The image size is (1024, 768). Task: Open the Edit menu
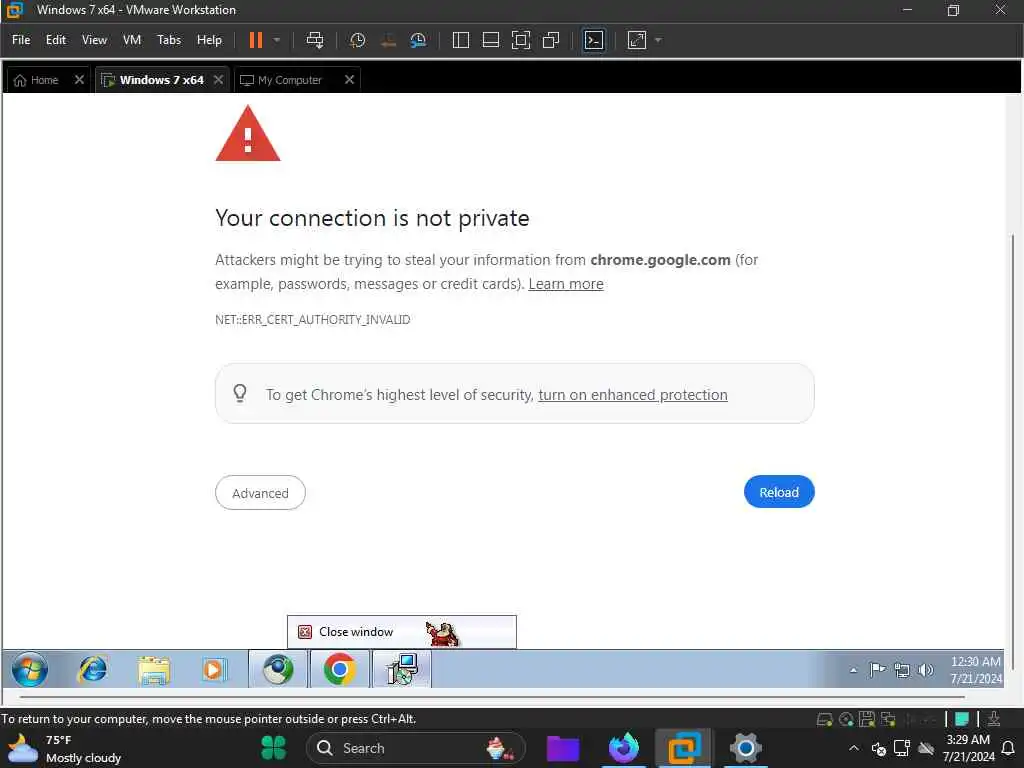tap(56, 40)
